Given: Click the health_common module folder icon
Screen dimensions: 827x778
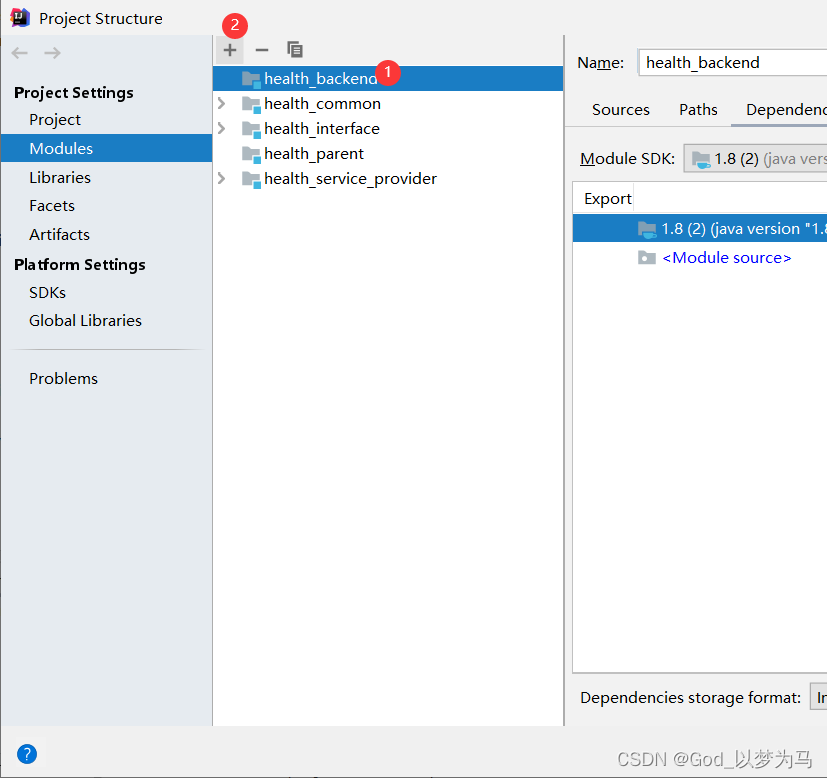Looking at the screenshot, I should pyautogui.click(x=251, y=104).
